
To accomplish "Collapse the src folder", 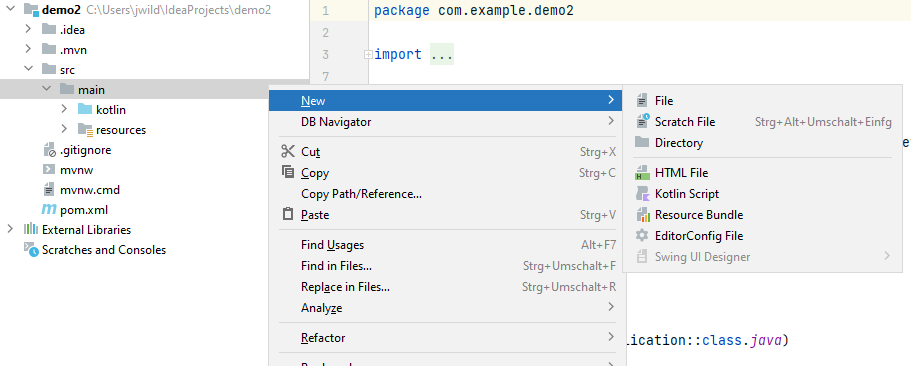I will 28,69.
